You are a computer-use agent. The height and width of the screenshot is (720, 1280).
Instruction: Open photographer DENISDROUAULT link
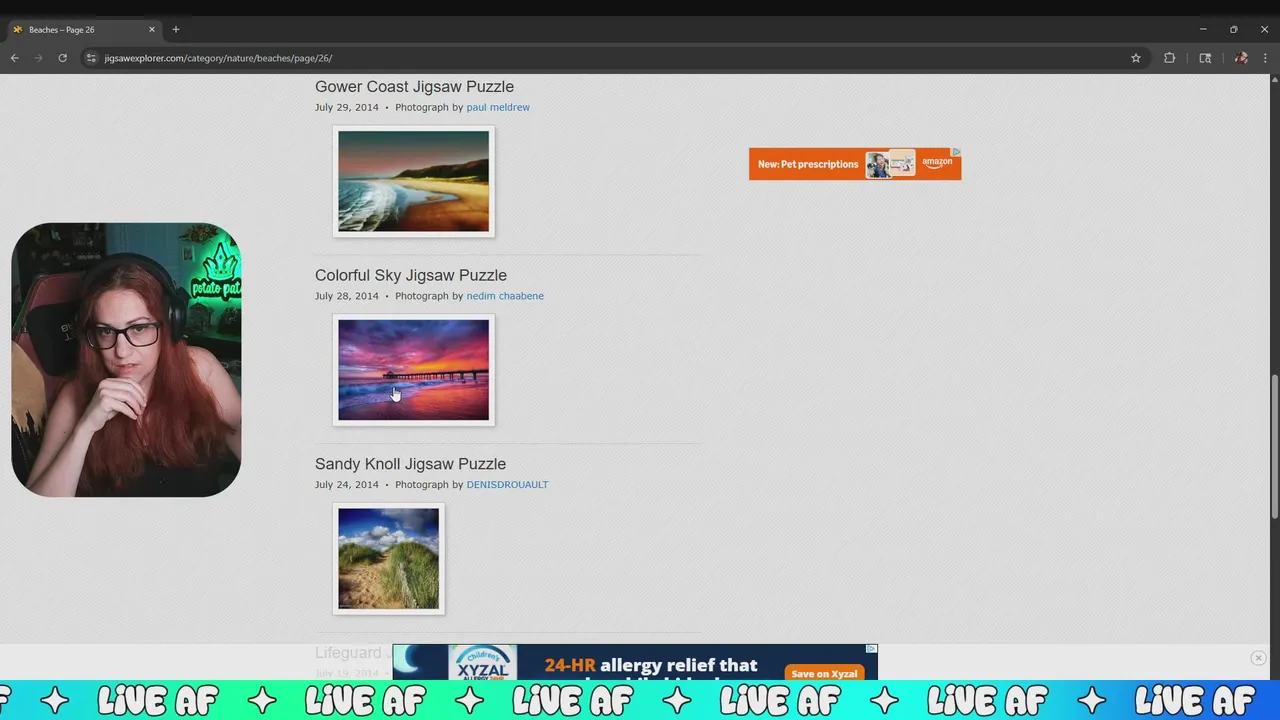(x=507, y=485)
